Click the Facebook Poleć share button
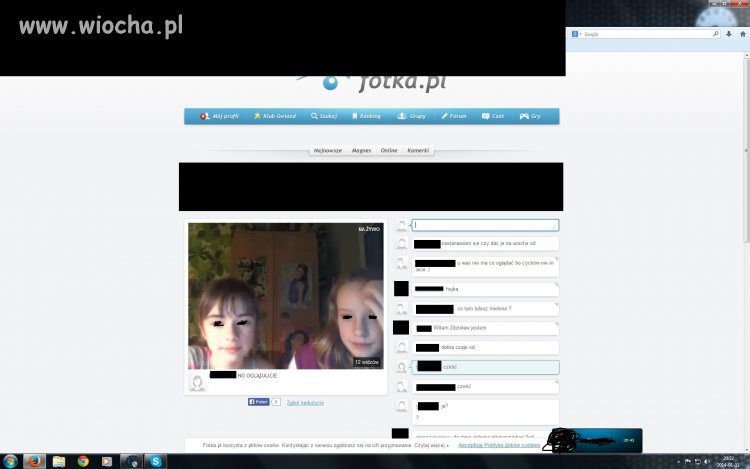This screenshot has height=469, width=750. (x=258, y=402)
